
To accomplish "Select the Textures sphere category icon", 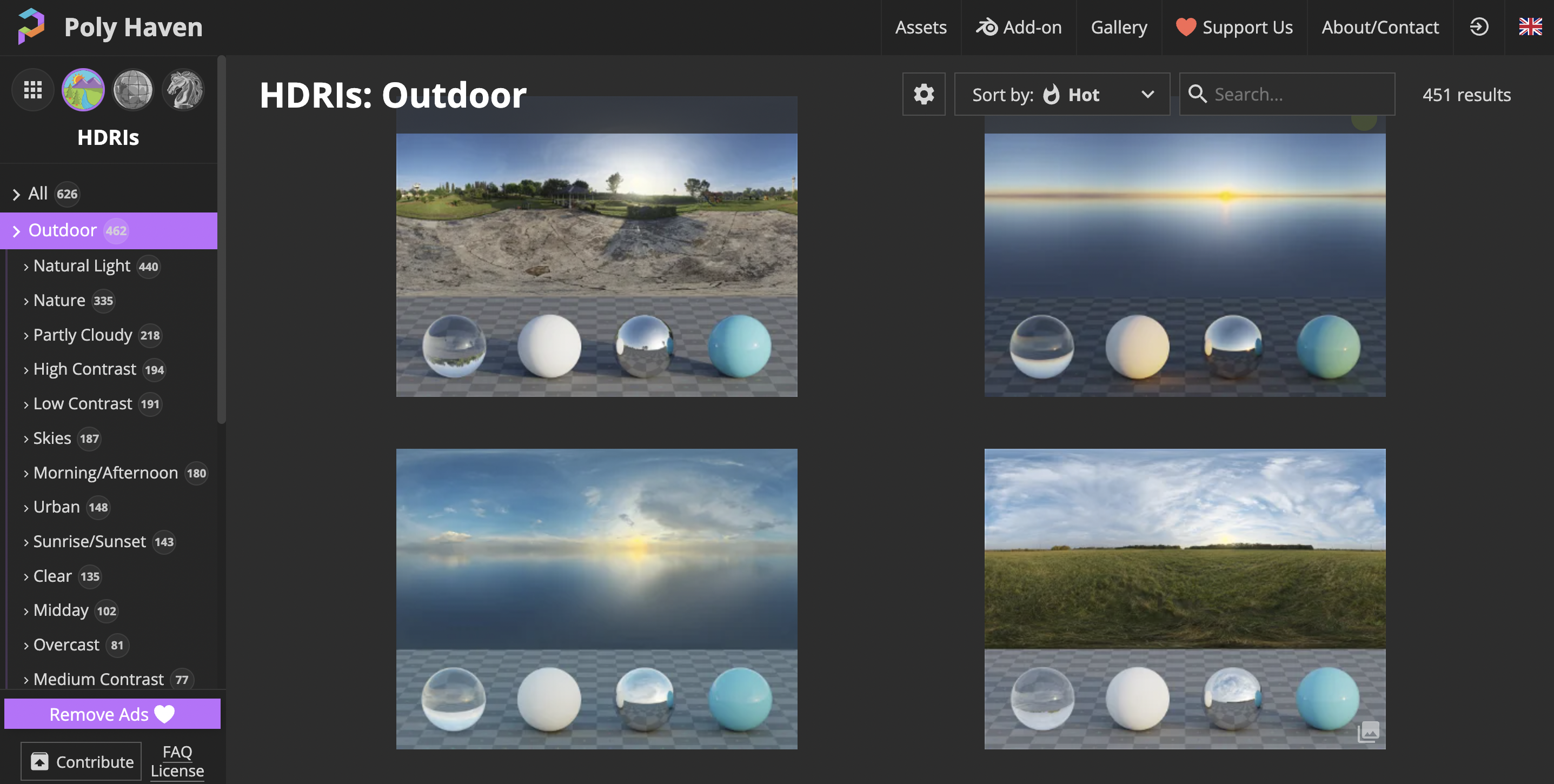I will [x=134, y=90].
